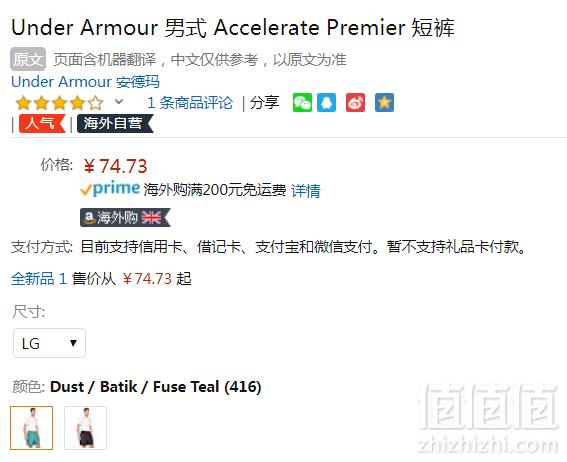Screen dimensions: 567x462
Task: Open the 全新品 1 offers link
Action: (39, 279)
